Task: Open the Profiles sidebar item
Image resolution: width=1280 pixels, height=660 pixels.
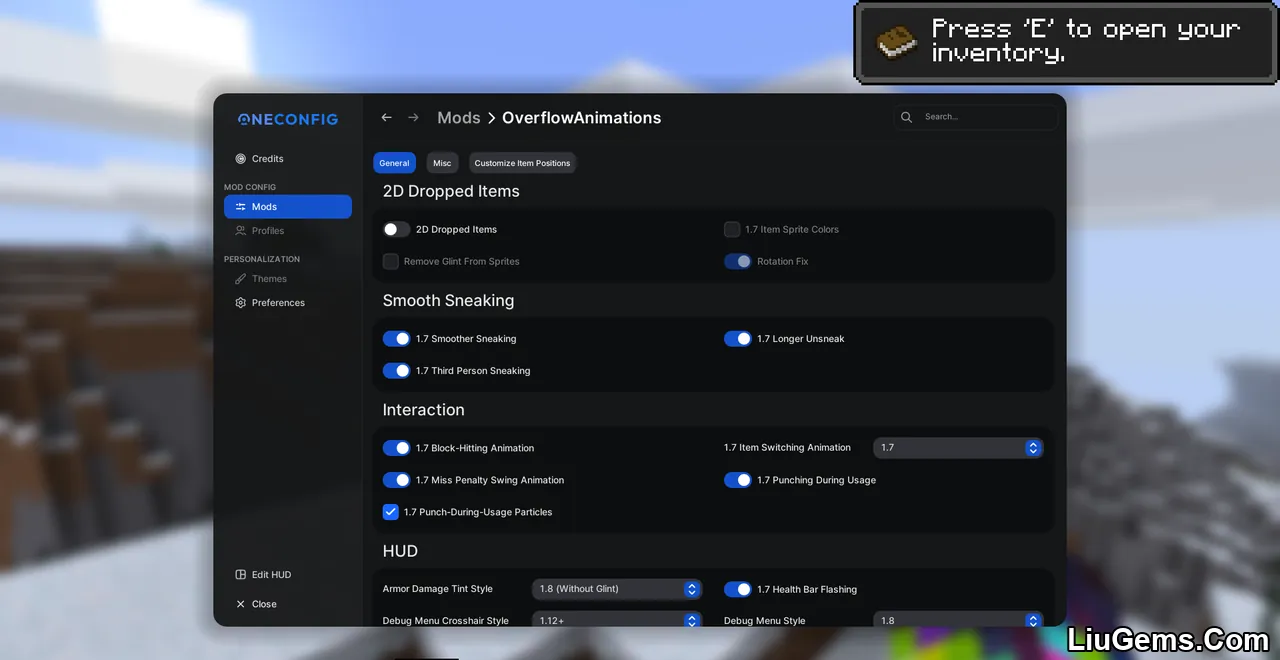Action: pyautogui.click(x=288, y=231)
